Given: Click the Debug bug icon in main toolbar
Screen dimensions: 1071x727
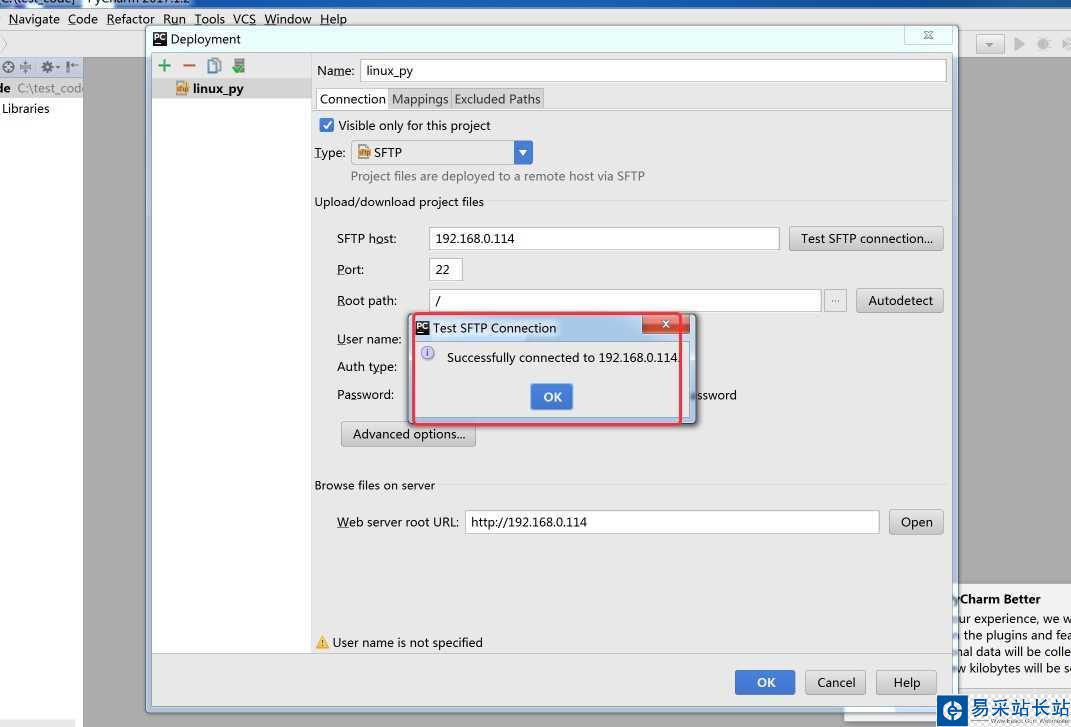Looking at the screenshot, I should pos(1043,44).
